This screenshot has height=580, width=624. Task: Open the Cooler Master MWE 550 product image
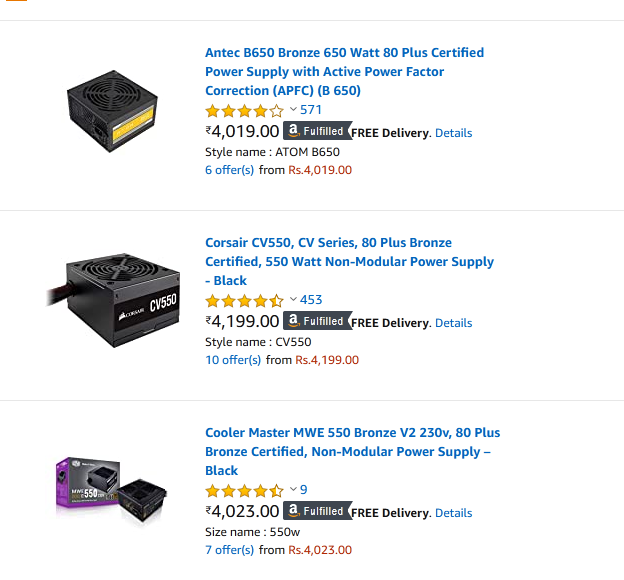click(x=112, y=490)
